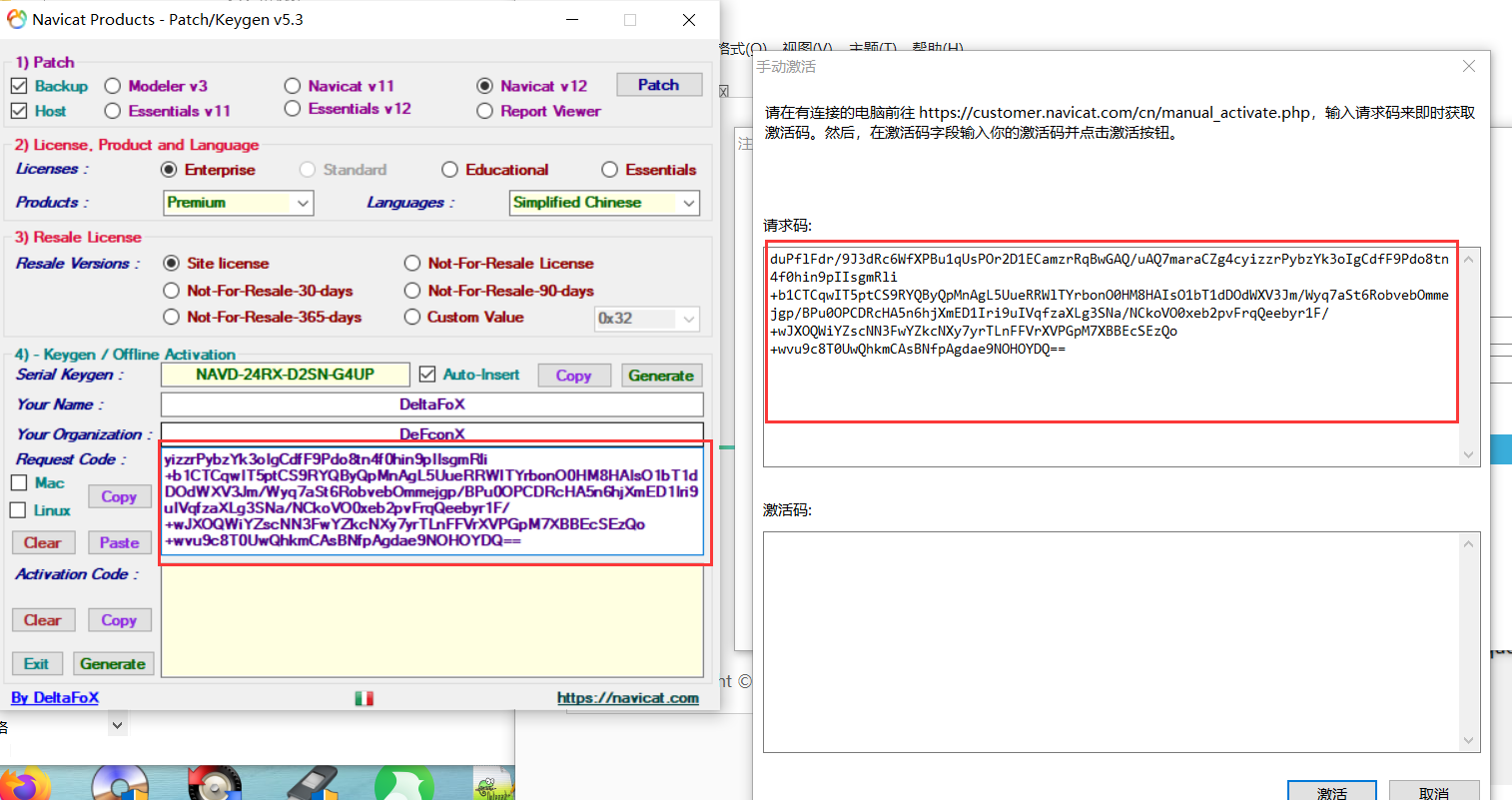Open the Notepad++ chameleon icon in taskbar
The width and height of the screenshot is (1512, 800).
491,786
